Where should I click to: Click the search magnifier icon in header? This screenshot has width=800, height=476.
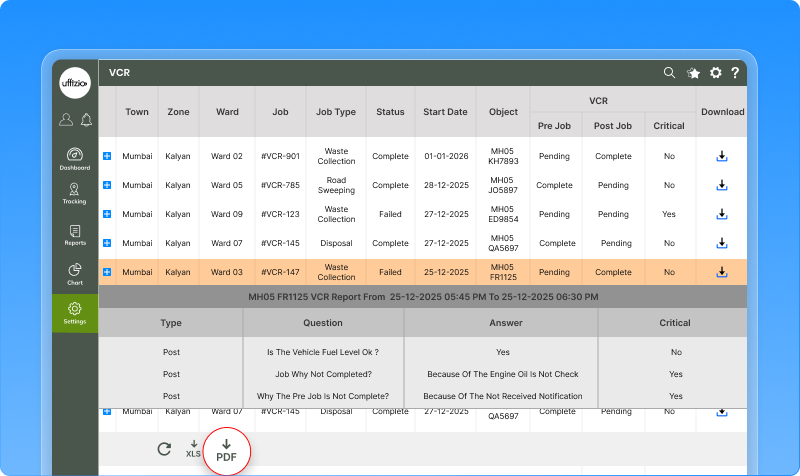[x=670, y=73]
